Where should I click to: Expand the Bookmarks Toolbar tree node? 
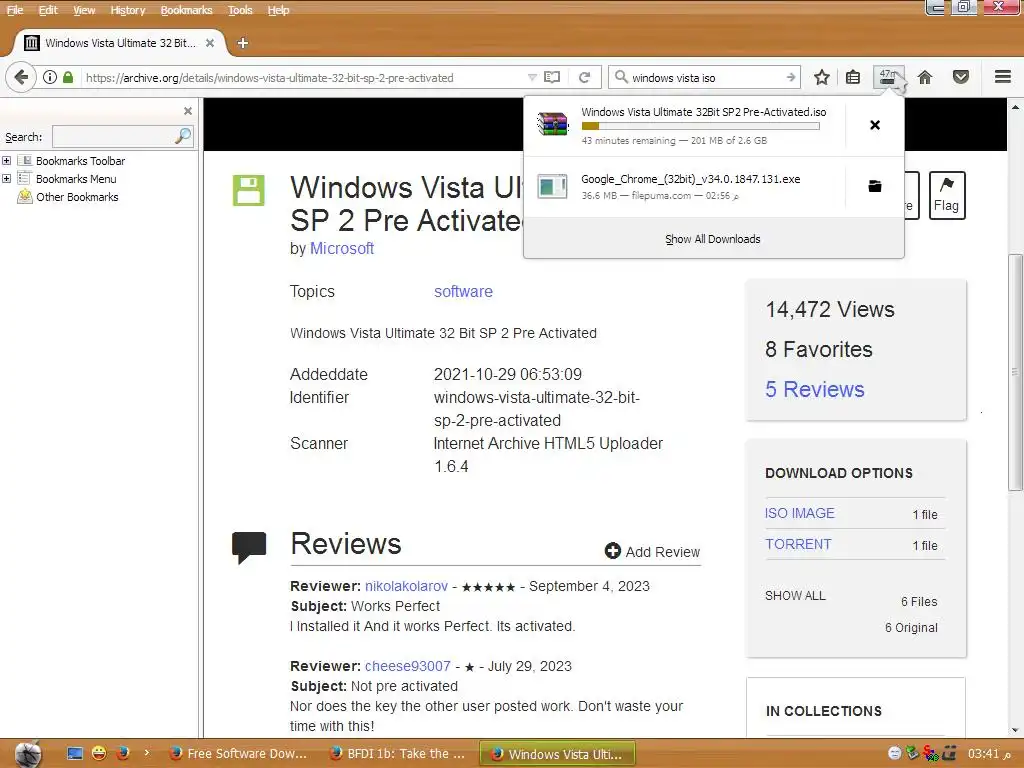[x=7, y=161]
